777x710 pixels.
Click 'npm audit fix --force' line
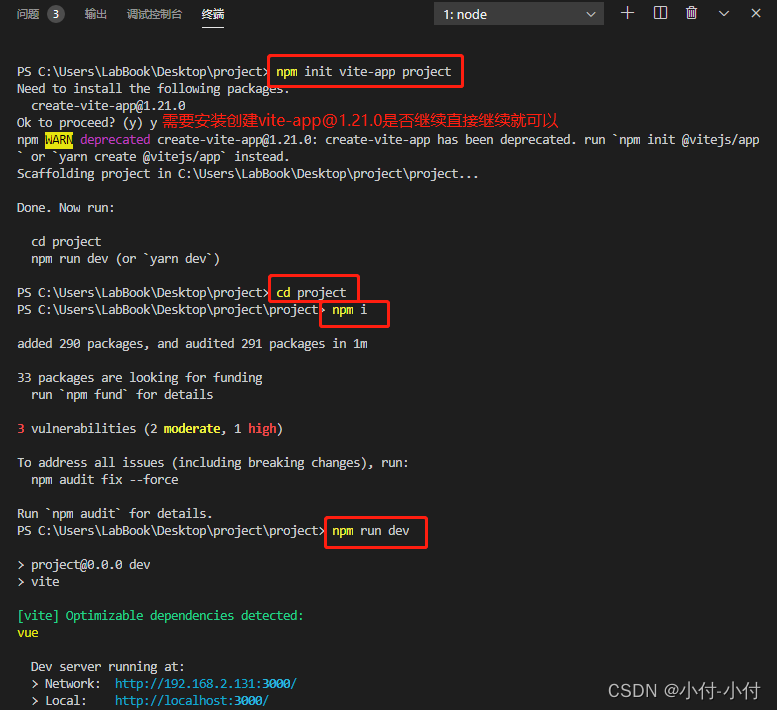point(105,480)
